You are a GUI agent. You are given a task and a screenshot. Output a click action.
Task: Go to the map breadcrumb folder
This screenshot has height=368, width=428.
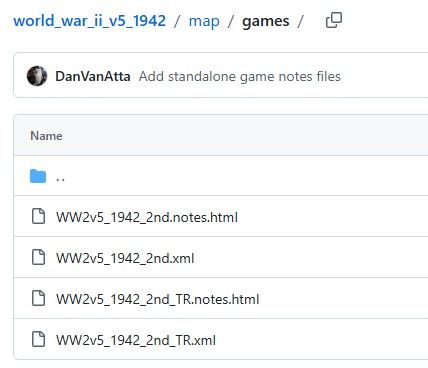204,21
